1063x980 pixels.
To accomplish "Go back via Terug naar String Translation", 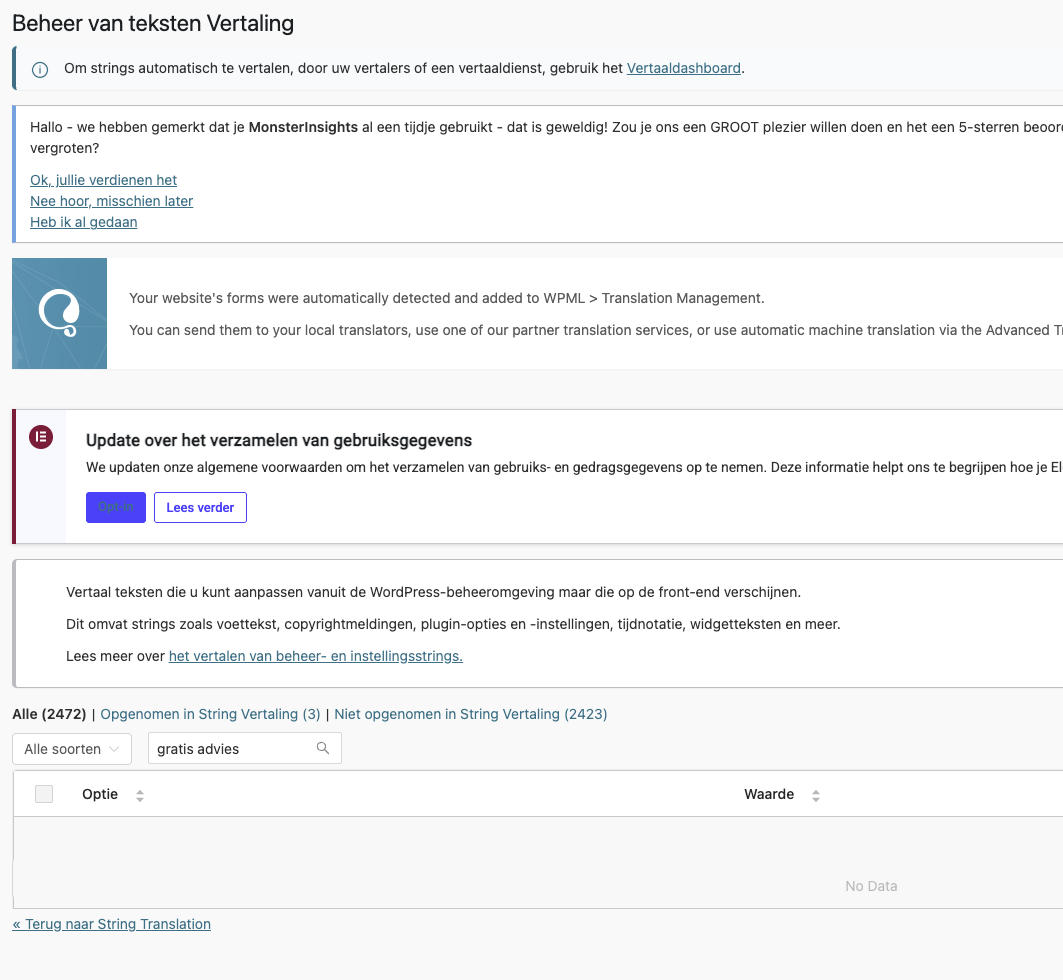I will (x=111, y=924).
